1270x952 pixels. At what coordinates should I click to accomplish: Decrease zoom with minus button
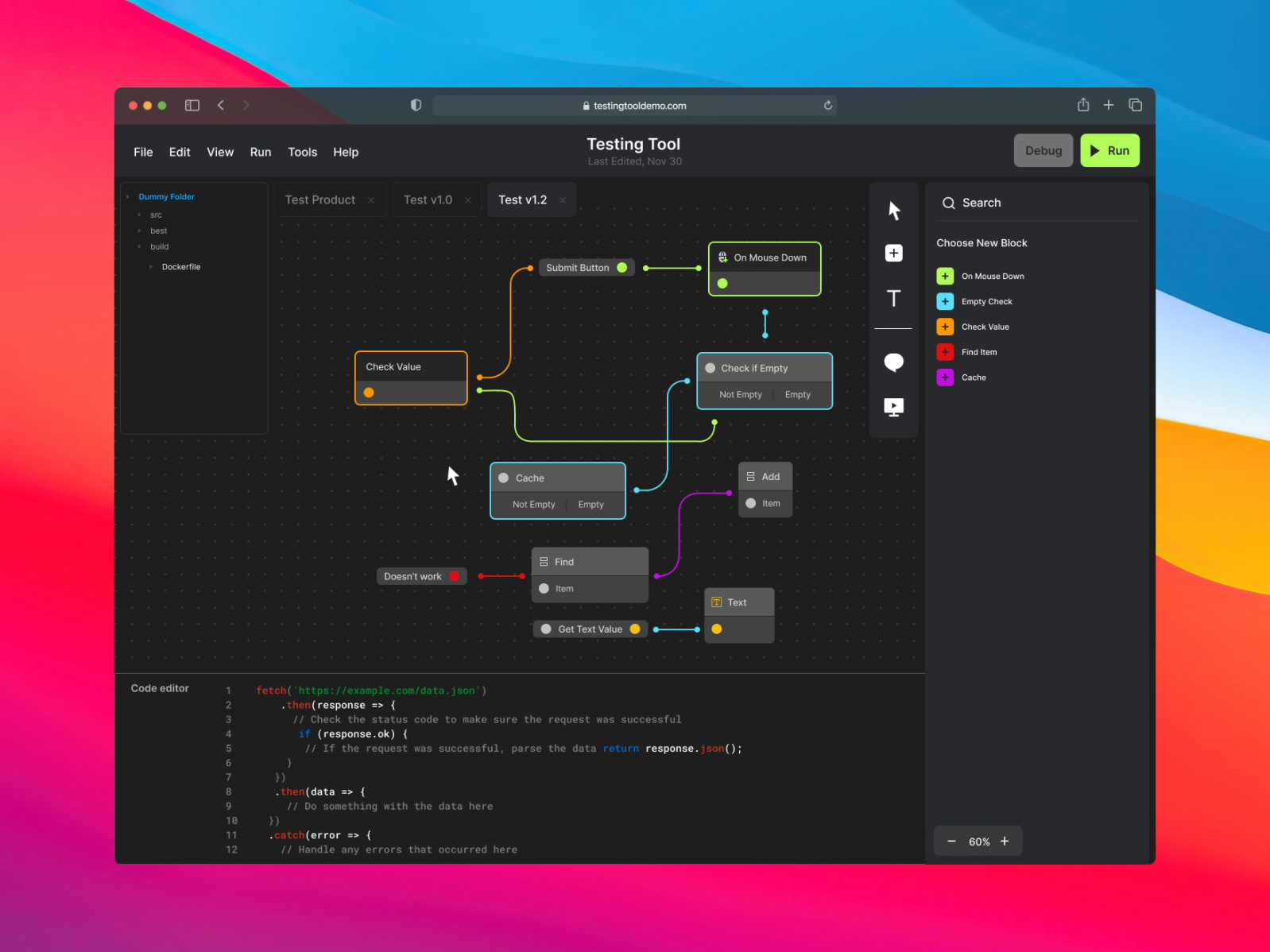pos(951,842)
